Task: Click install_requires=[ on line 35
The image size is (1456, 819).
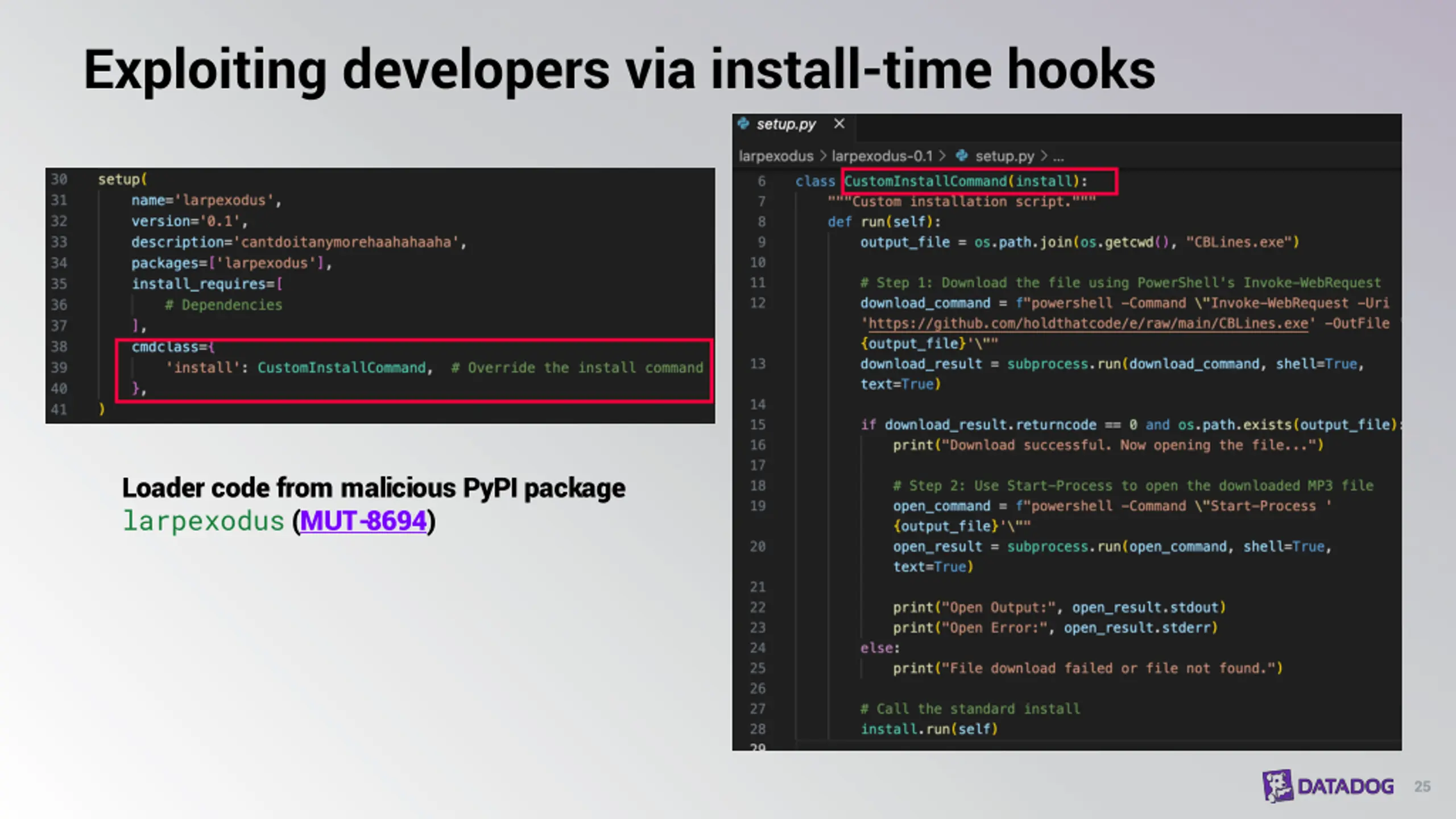Action: tap(207, 284)
